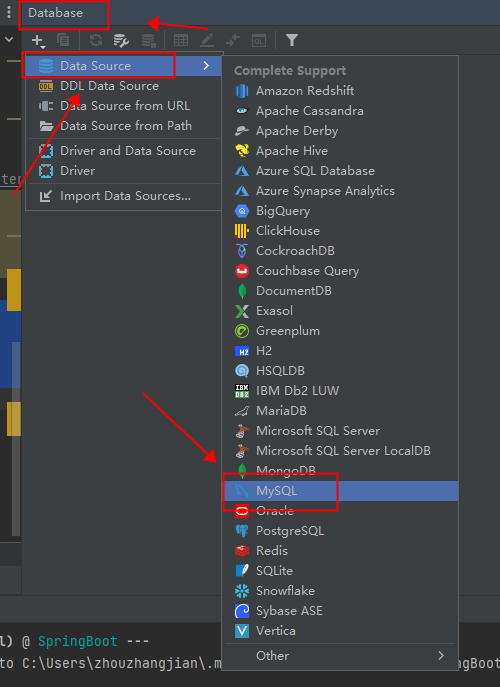
Task: Choose MongoDB data source
Action: tap(341, 471)
